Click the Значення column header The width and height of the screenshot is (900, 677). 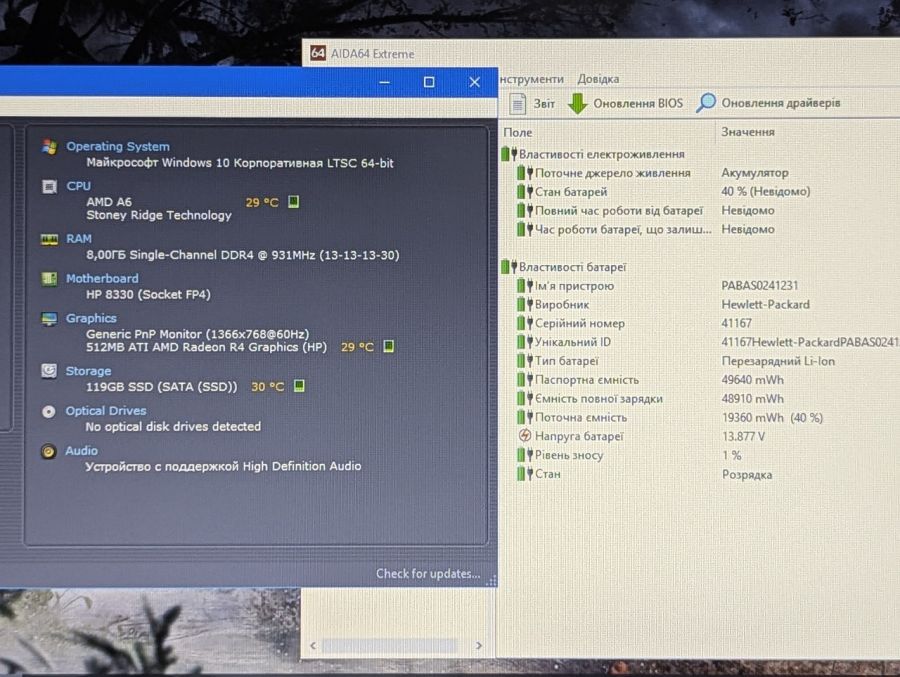(x=747, y=131)
